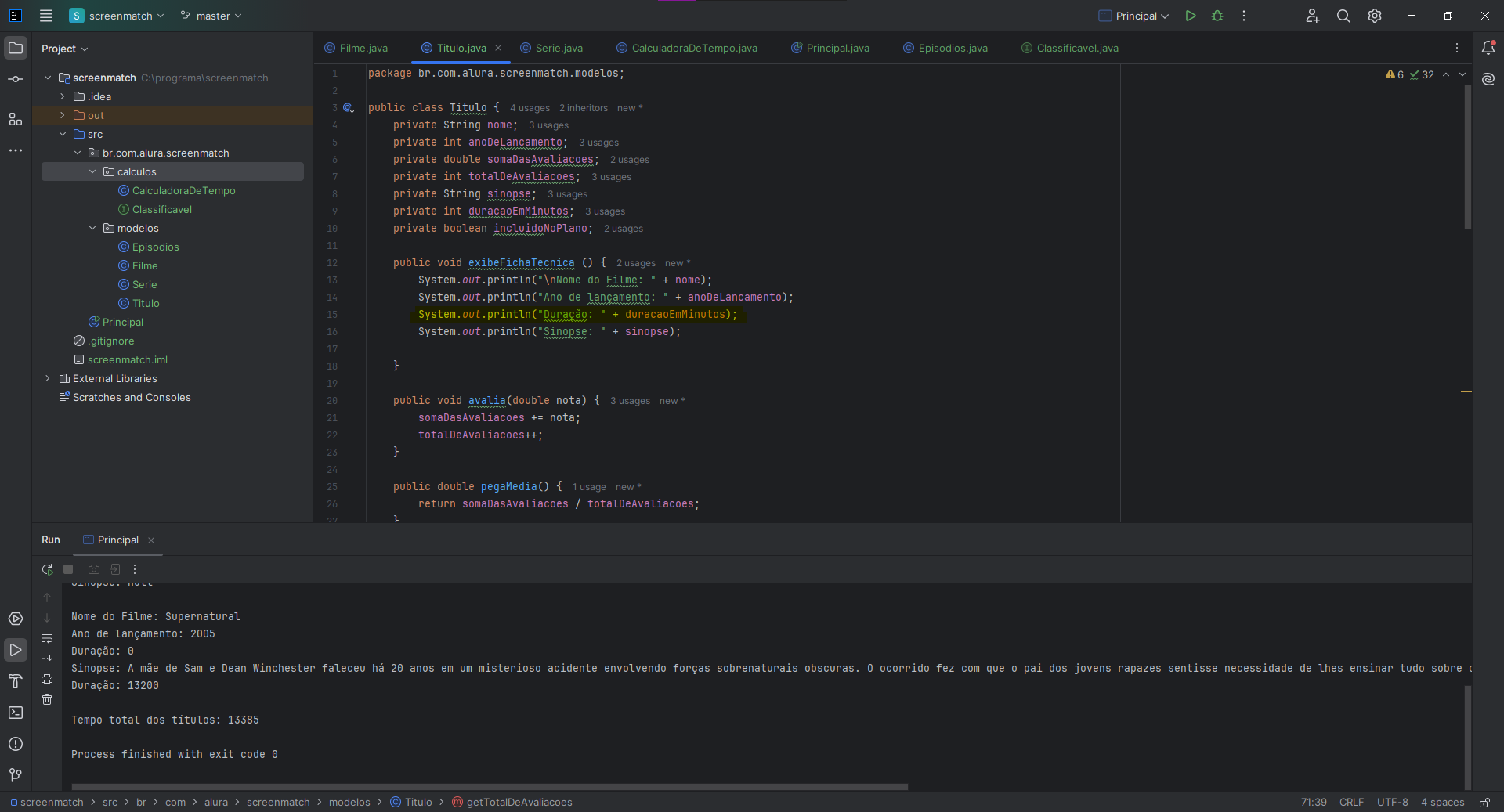Click the CRLF line separator
The width and height of the screenshot is (1504, 812).
[1351, 803]
